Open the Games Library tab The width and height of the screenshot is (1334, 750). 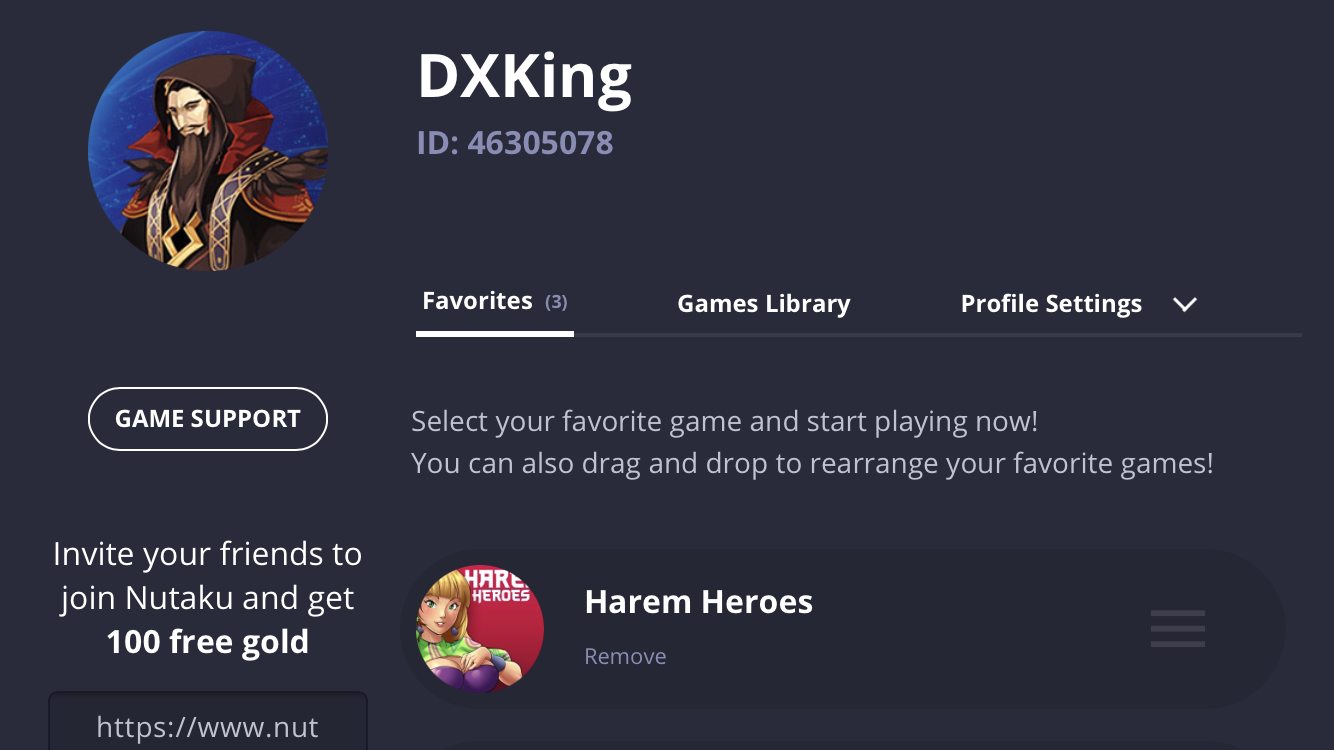[x=763, y=304]
